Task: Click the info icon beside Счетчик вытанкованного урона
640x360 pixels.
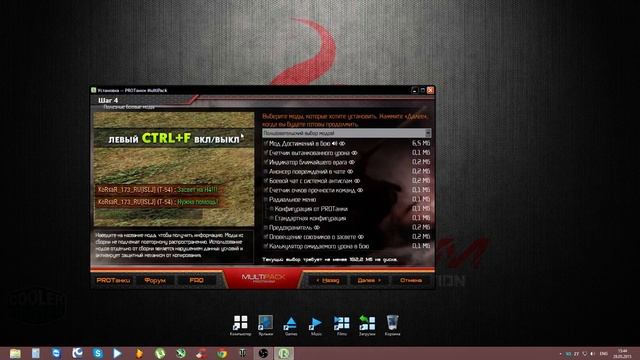Action: coord(354,153)
